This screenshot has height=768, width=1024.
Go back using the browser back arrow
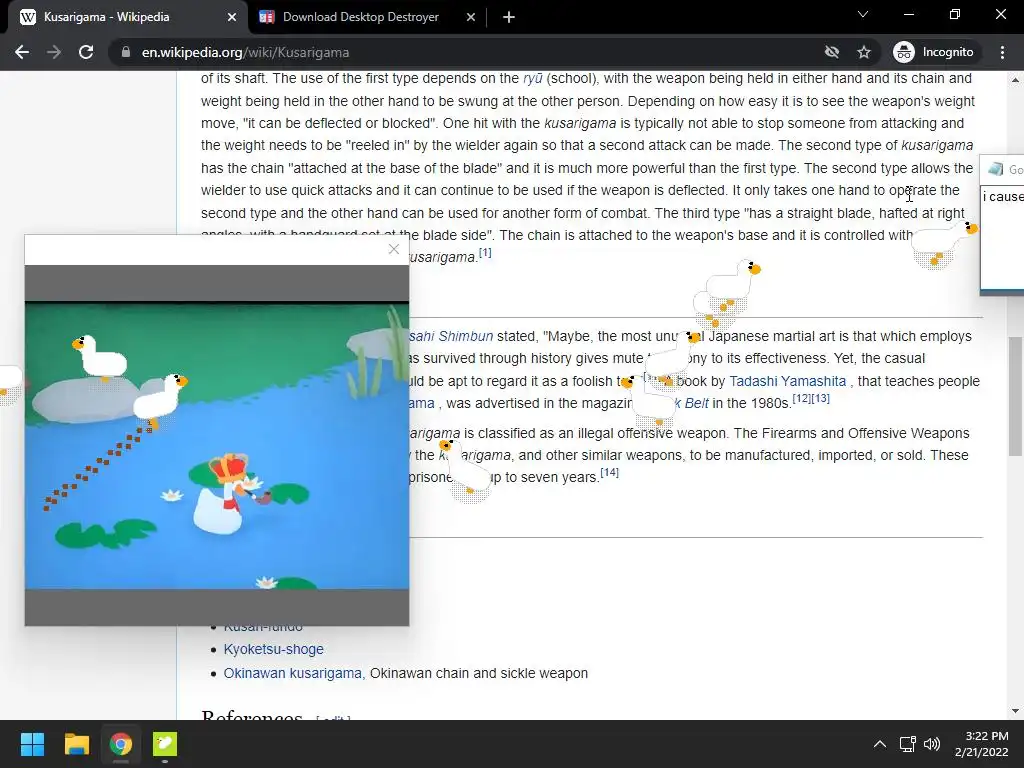coord(22,52)
